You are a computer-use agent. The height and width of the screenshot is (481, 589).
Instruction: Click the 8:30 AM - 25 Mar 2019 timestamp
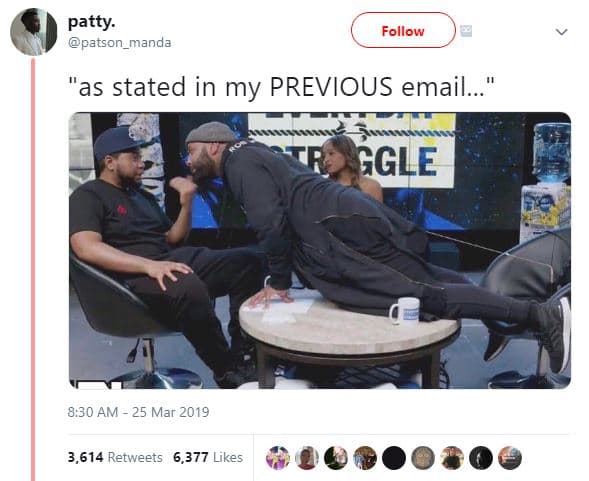point(138,412)
